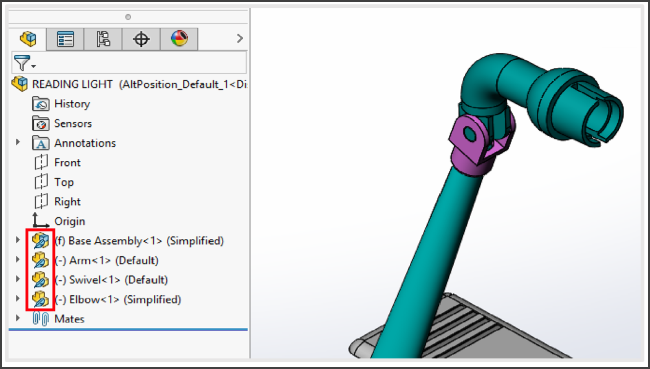Select the Top plane label
Viewport: 650px width, 369px height.
click(64, 182)
